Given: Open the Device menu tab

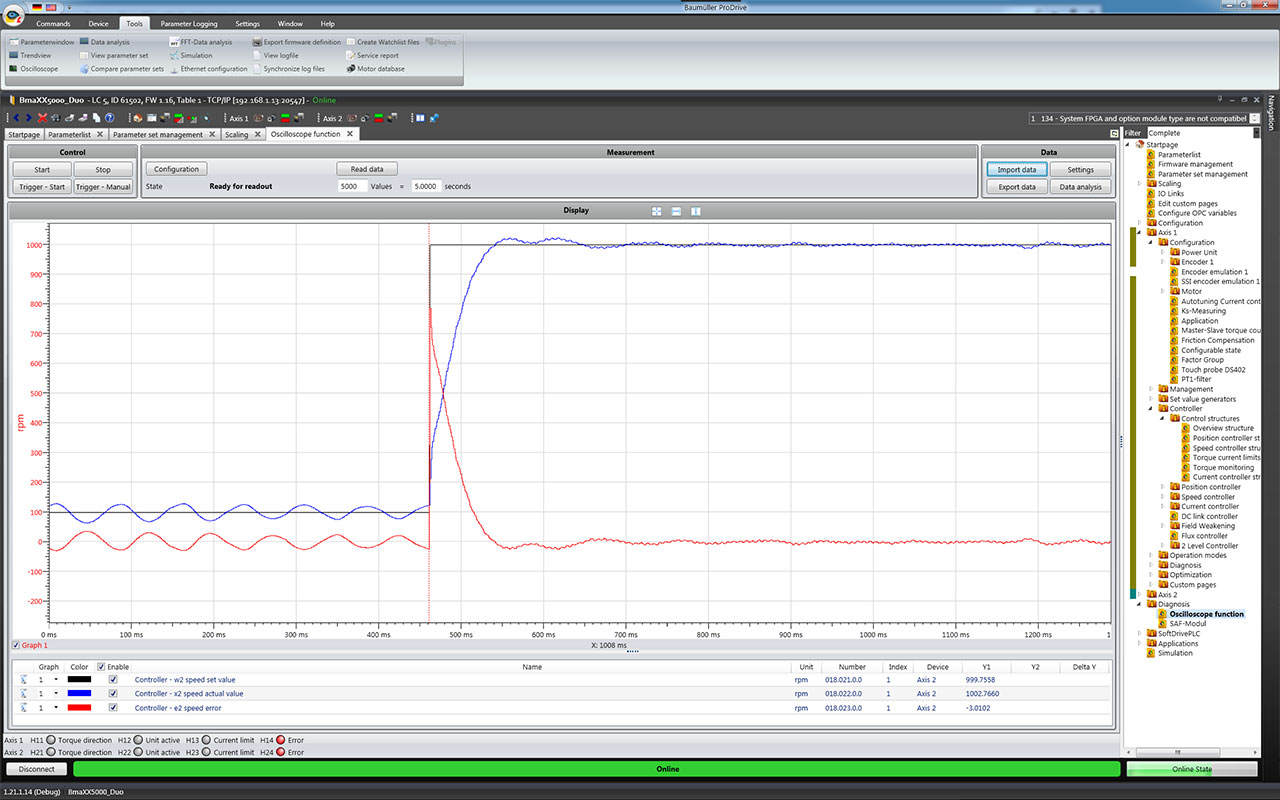Looking at the screenshot, I should [98, 23].
